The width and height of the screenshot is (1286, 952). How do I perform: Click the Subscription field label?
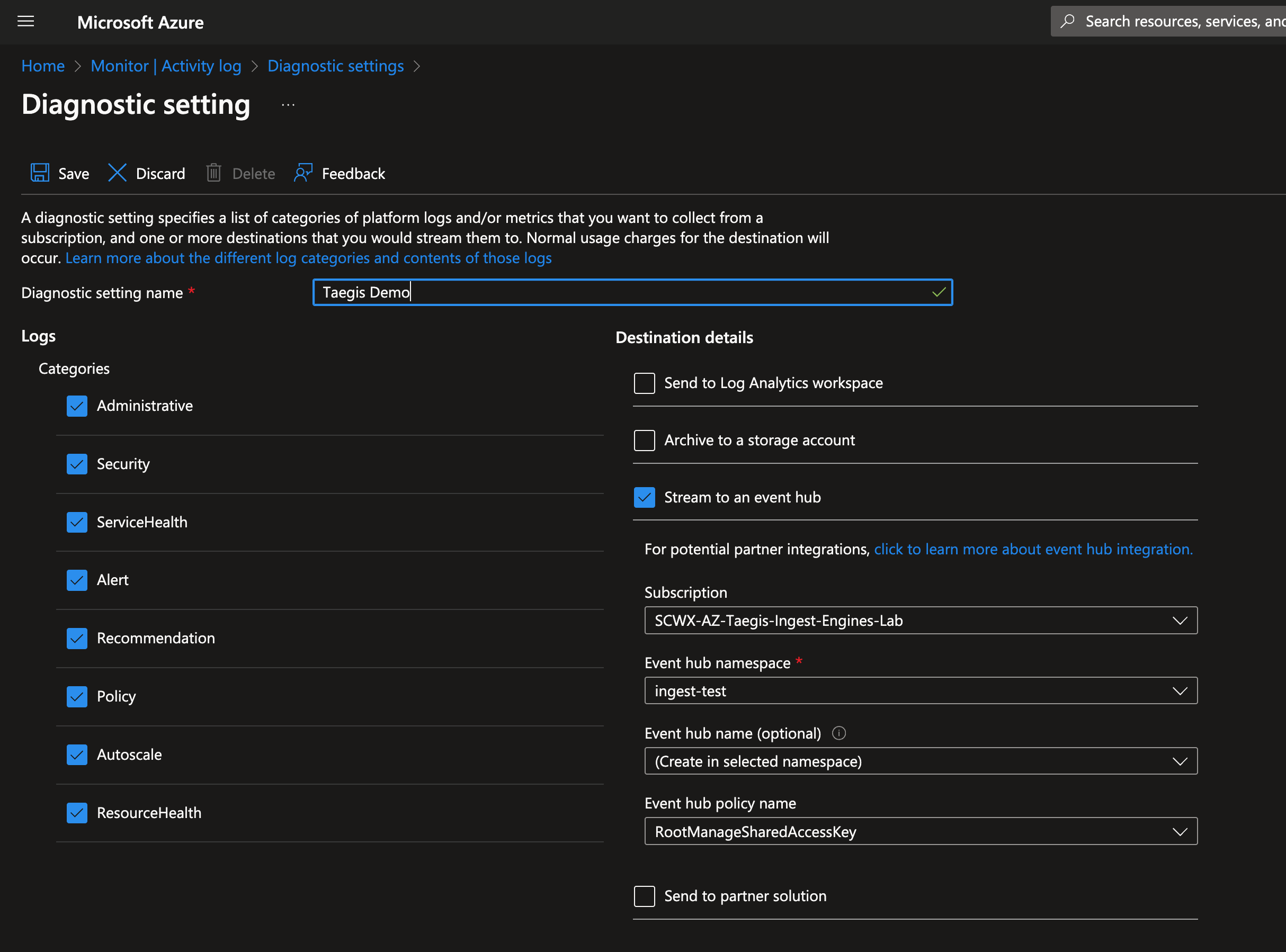click(685, 592)
